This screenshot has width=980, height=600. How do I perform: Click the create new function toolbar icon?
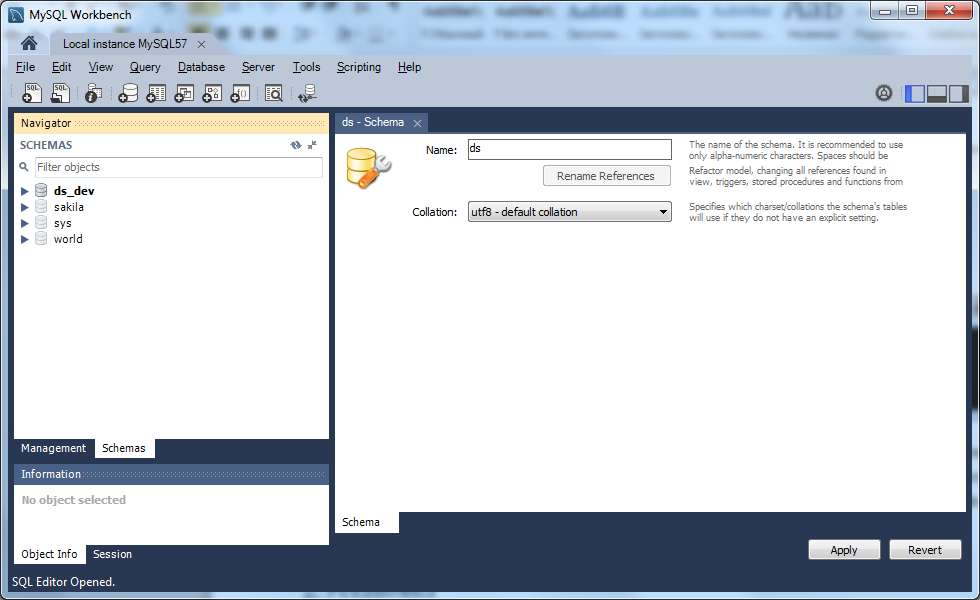241,93
